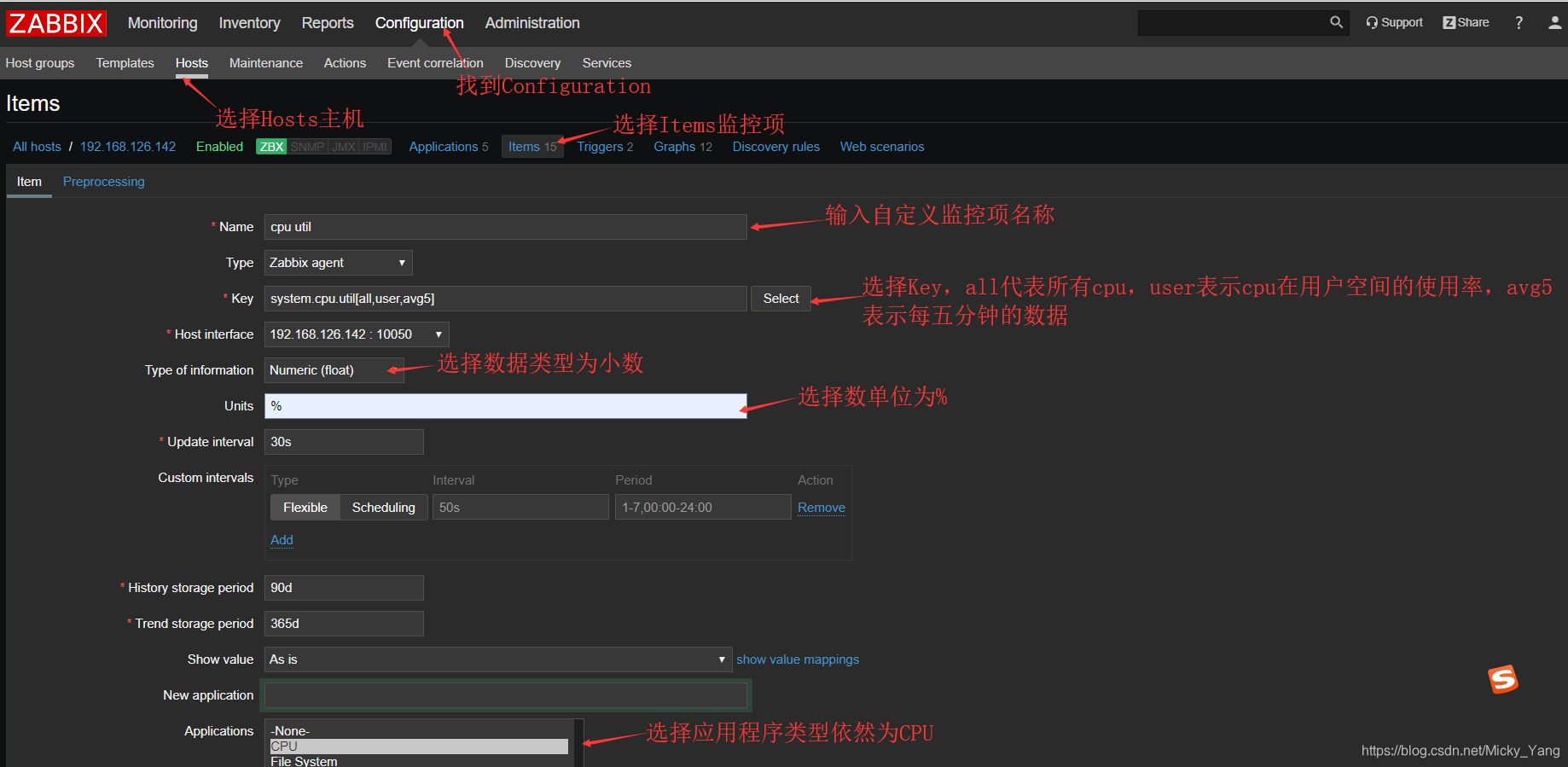Click the SNMP availability badge
Viewport: 1568px width, 767px height.
[307, 147]
